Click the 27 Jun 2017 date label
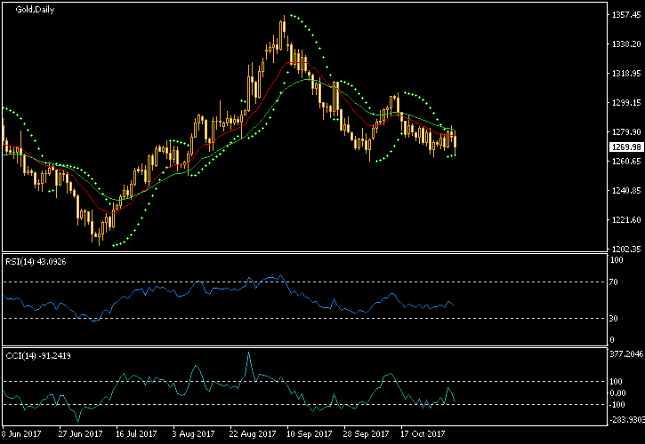Image resolution: width=645 pixels, height=444 pixels. 80,434
